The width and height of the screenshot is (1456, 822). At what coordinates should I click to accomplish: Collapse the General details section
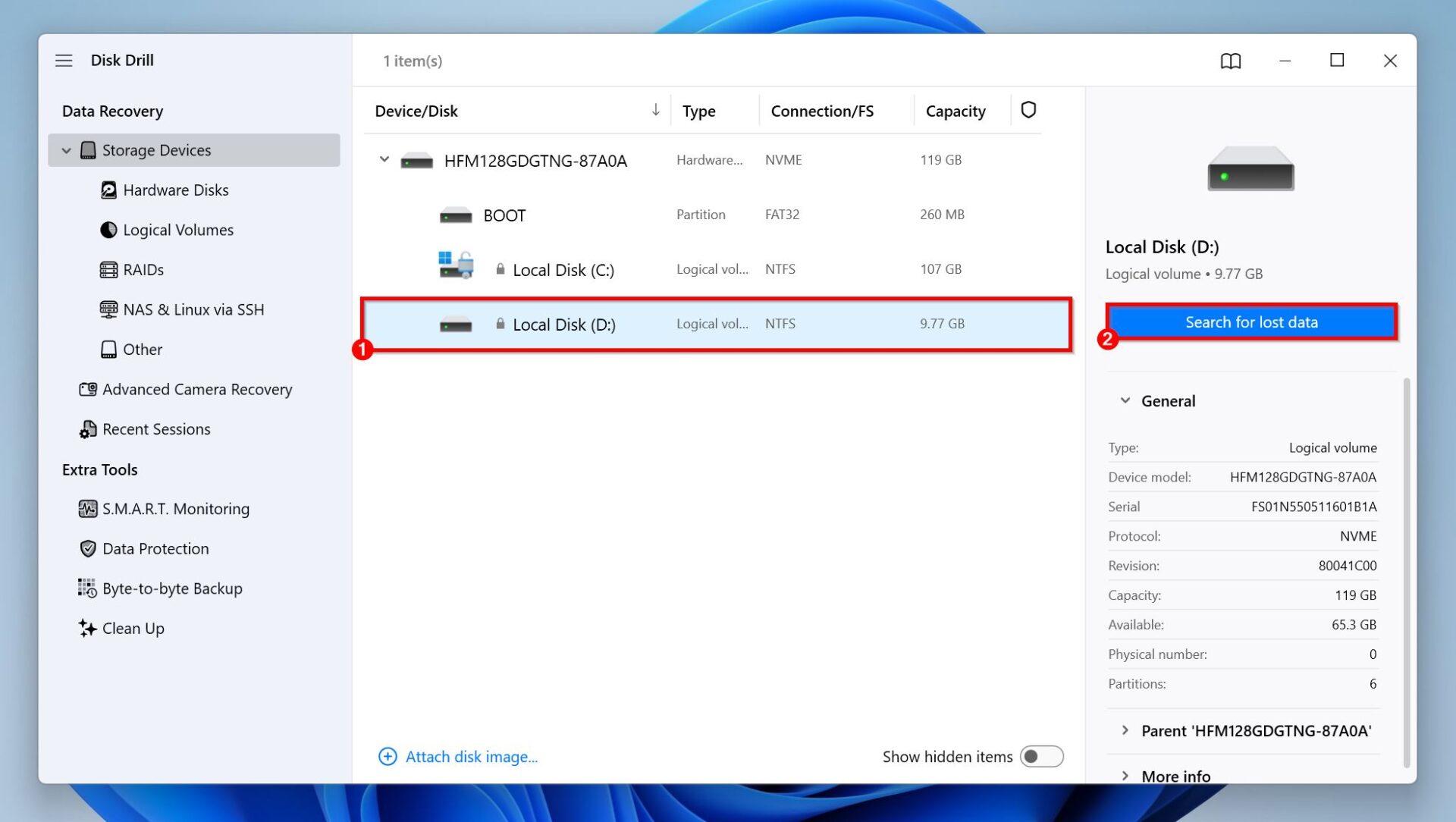click(x=1125, y=400)
